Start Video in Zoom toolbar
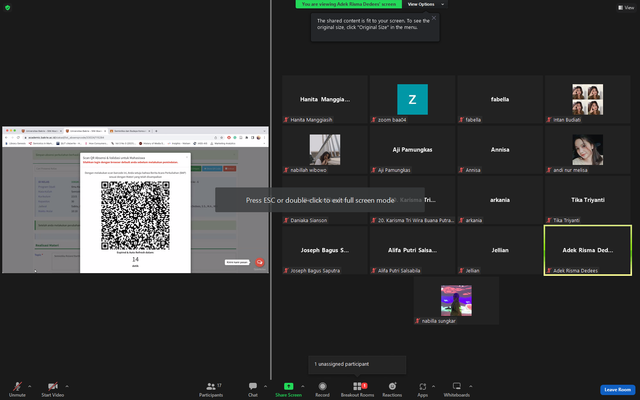 coord(53,389)
